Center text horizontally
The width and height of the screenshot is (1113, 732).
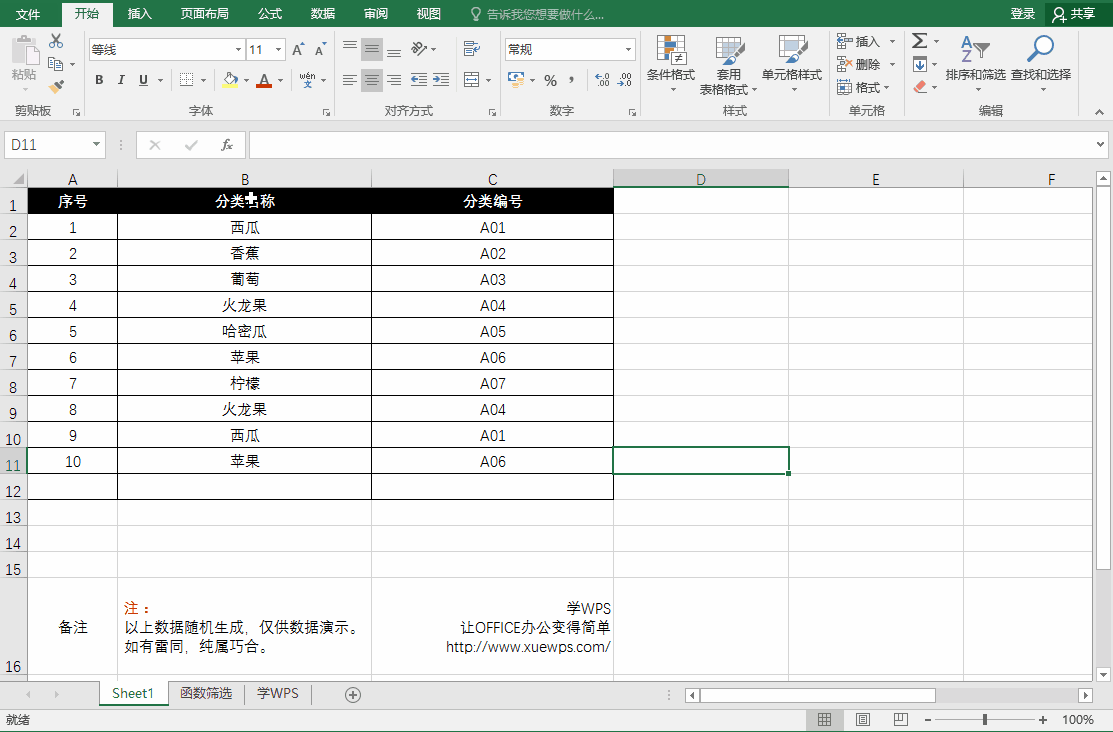[x=372, y=80]
